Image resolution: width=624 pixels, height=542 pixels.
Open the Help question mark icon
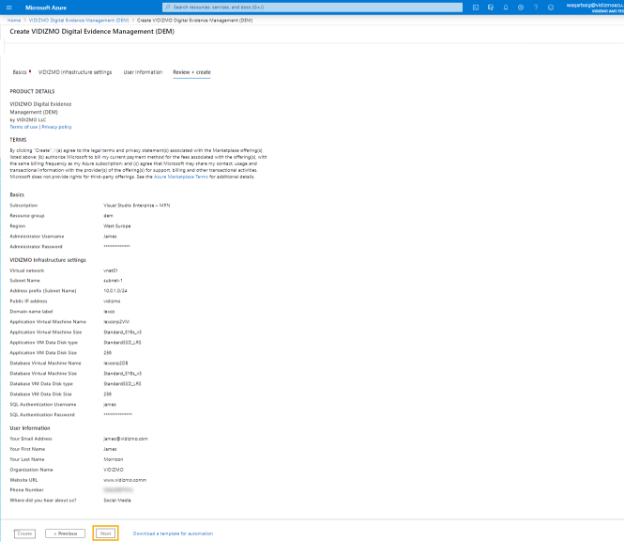coord(534,6)
